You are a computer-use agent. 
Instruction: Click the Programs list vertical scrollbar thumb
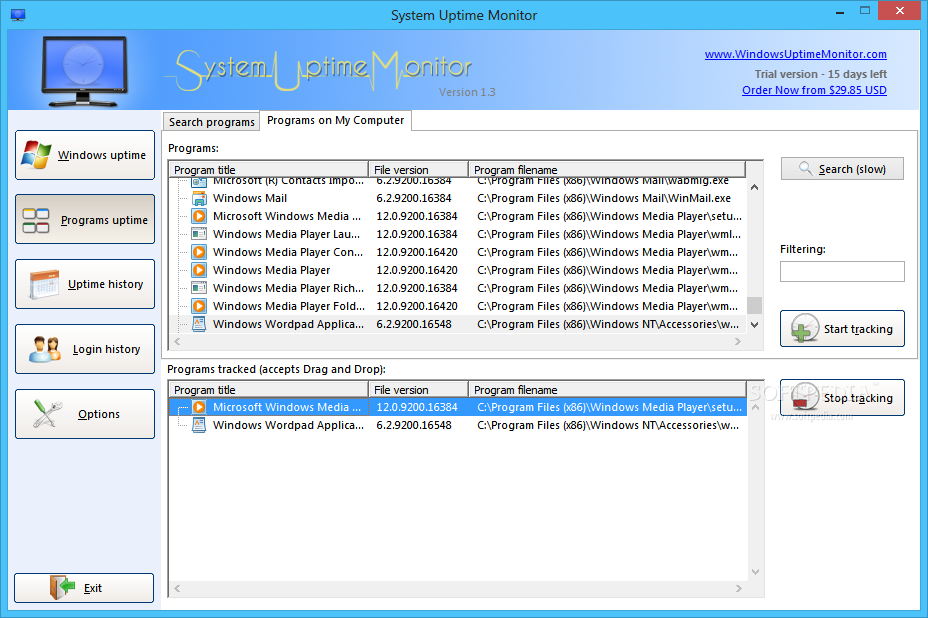(x=755, y=305)
